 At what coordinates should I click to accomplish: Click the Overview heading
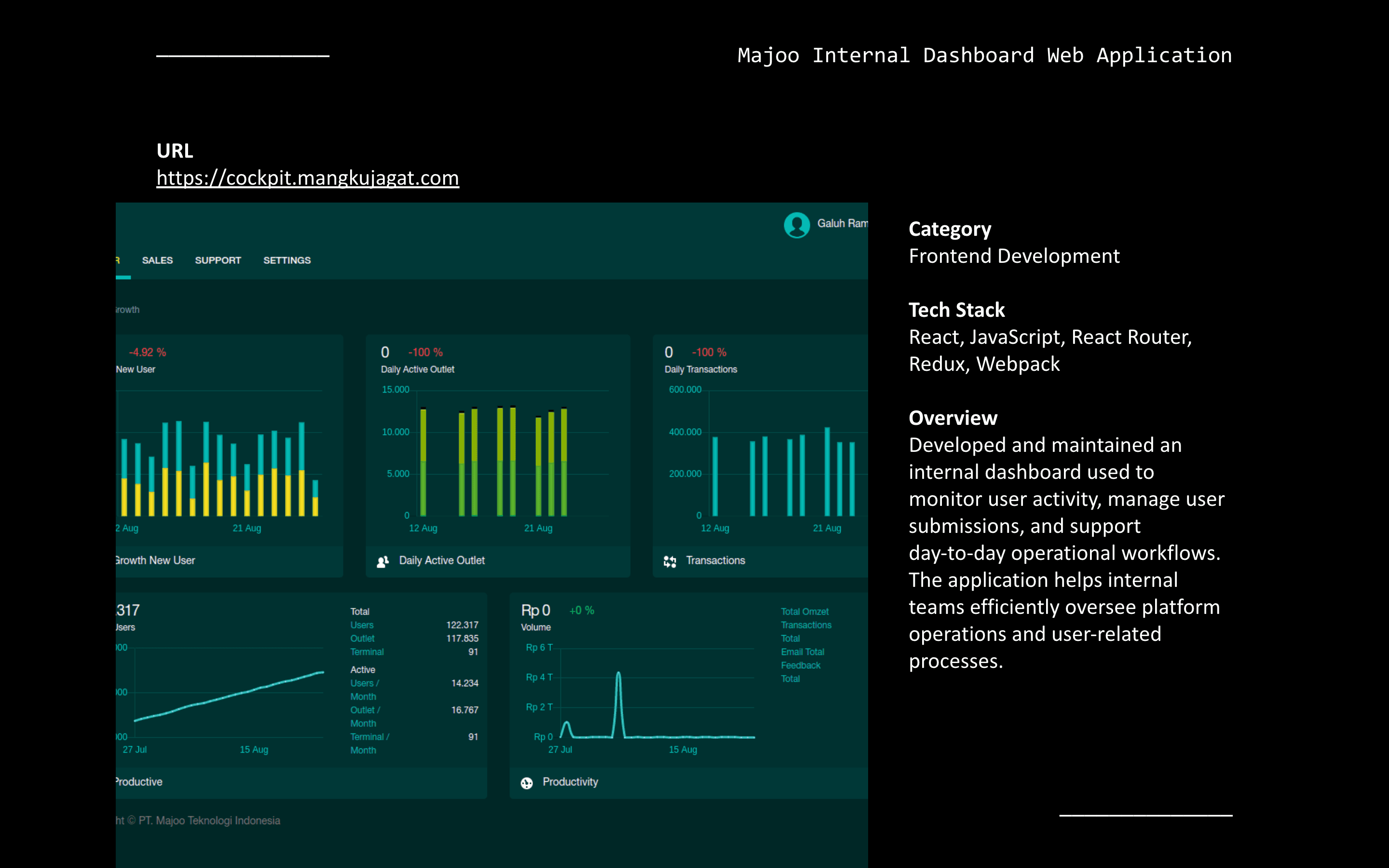click(953, 418)
